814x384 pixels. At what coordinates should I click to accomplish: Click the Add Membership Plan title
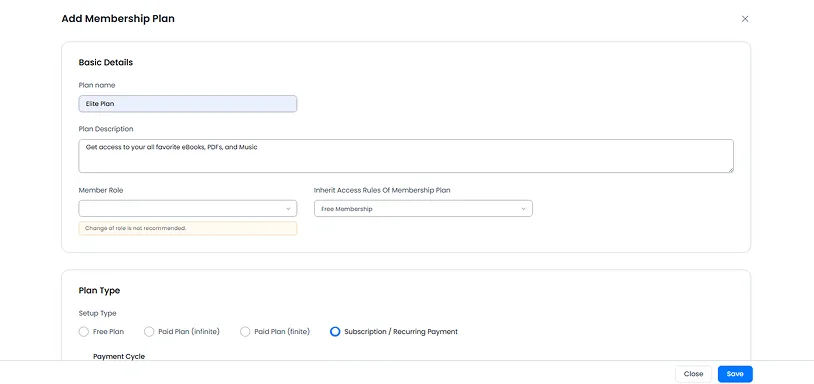click(118, 19)
